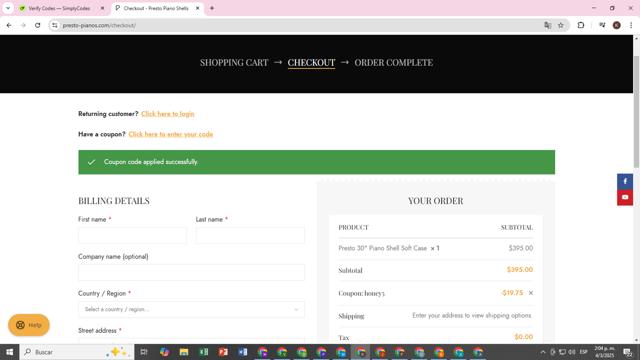The image size is (640, 360).
Task: Close the Checkout Presto Piano tab
Action: (198, 8)
